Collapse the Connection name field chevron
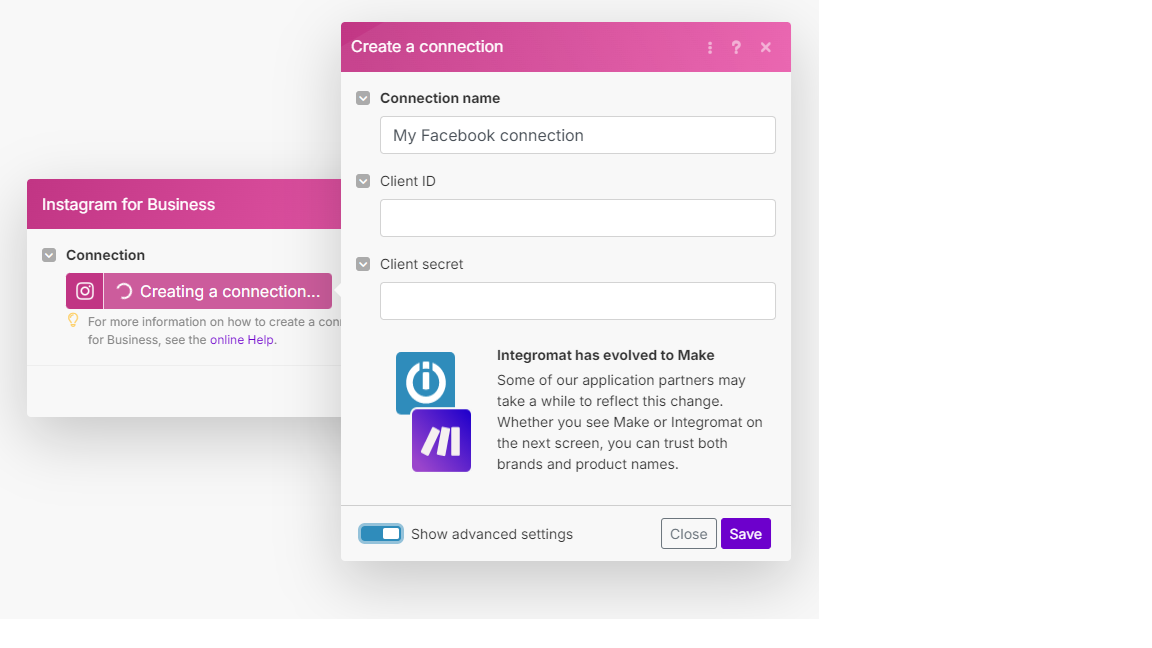Image resolution: width=1152 pixels, height=648 pixels. click(363, 98)
